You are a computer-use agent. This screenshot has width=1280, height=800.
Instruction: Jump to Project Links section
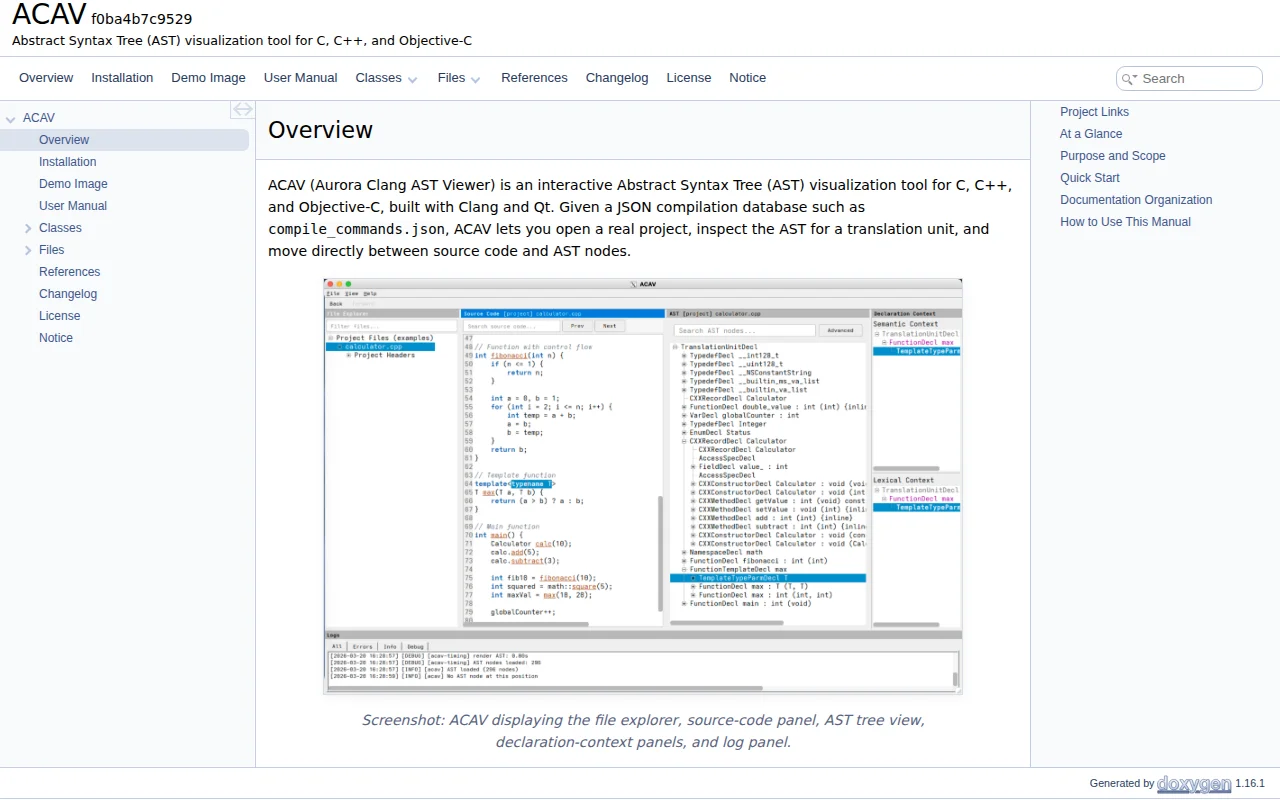(1094, 112)
